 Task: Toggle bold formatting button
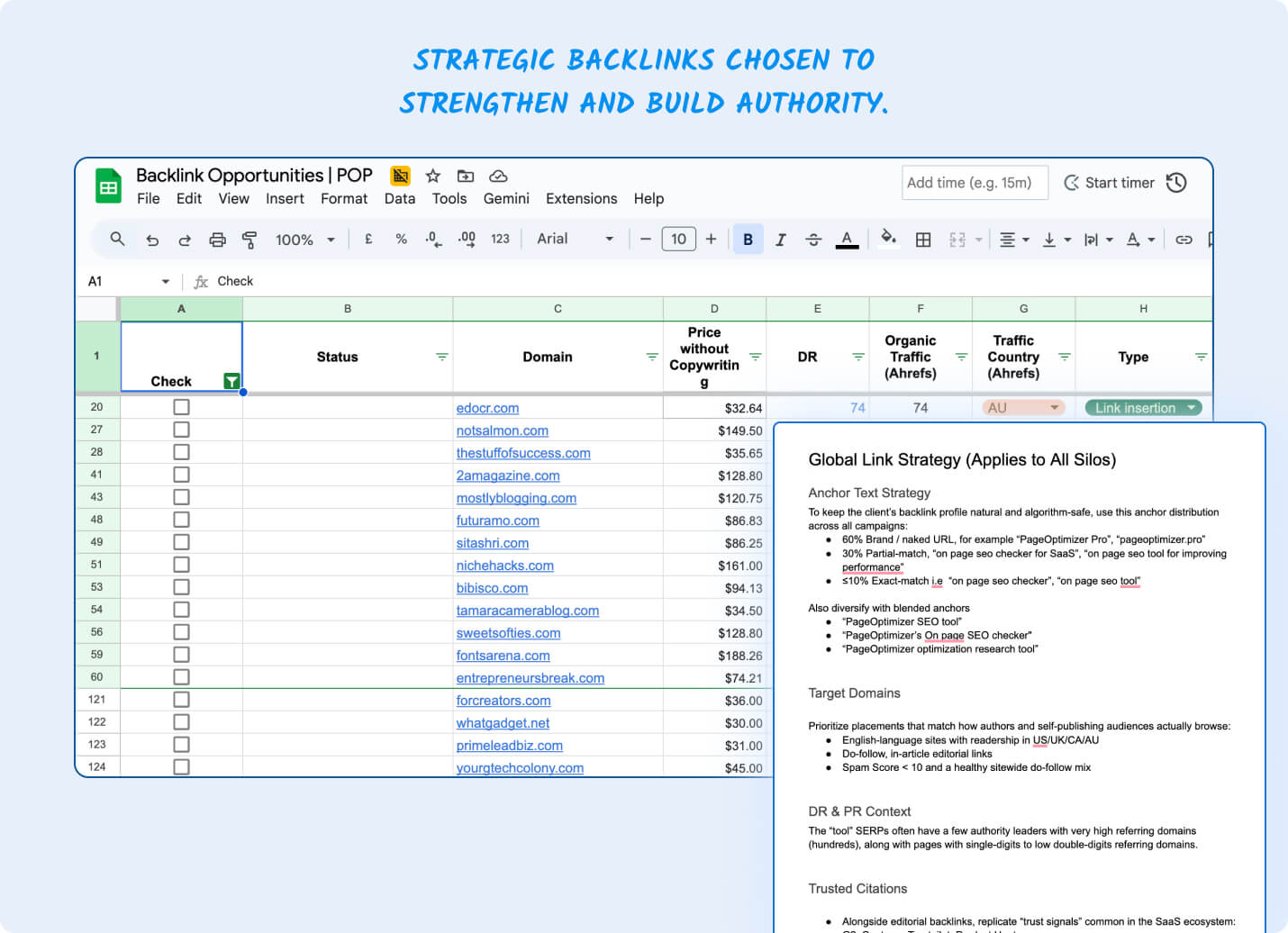pos(748,240)
